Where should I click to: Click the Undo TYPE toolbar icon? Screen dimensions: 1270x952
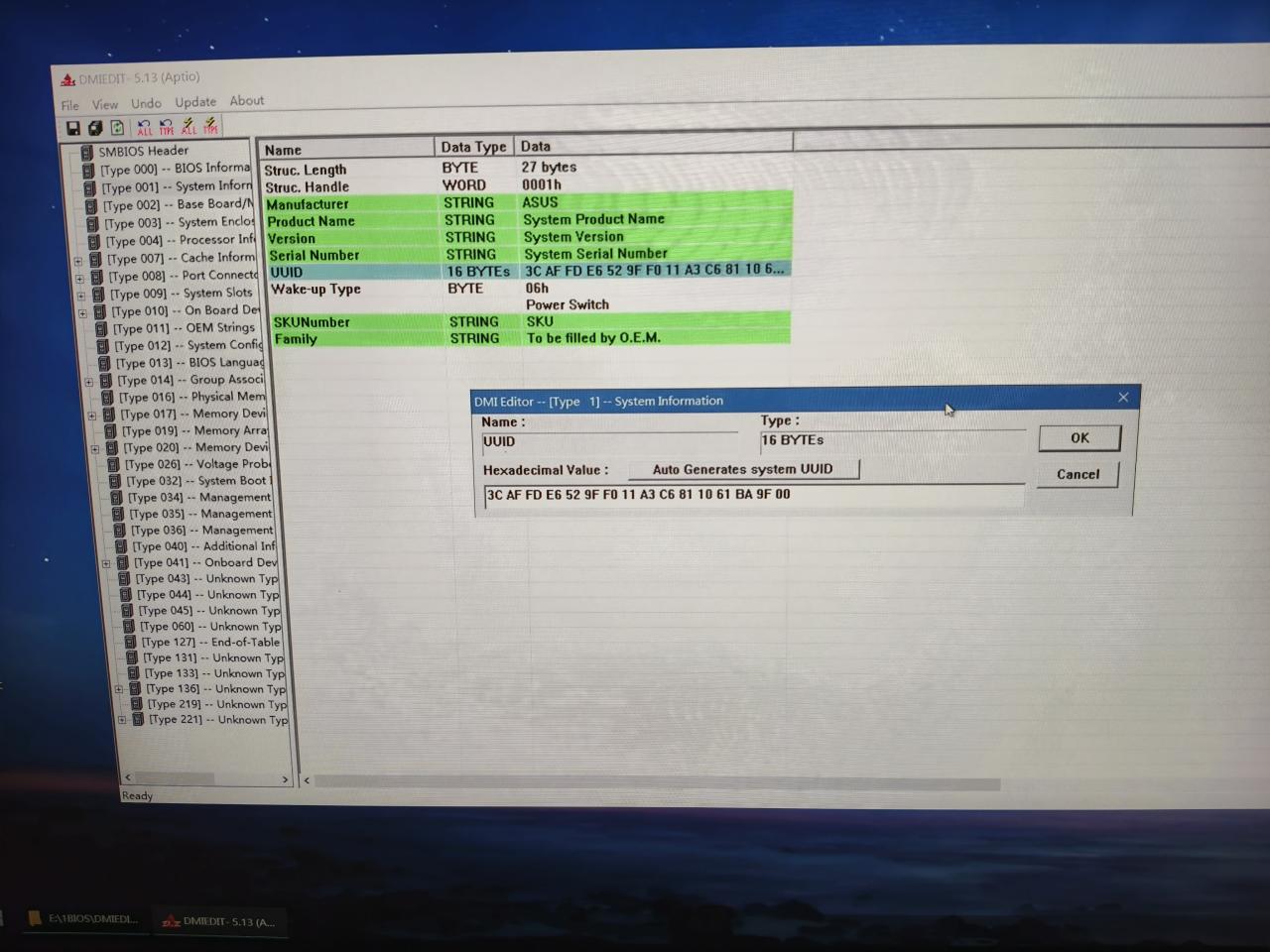tap(167, 127)
